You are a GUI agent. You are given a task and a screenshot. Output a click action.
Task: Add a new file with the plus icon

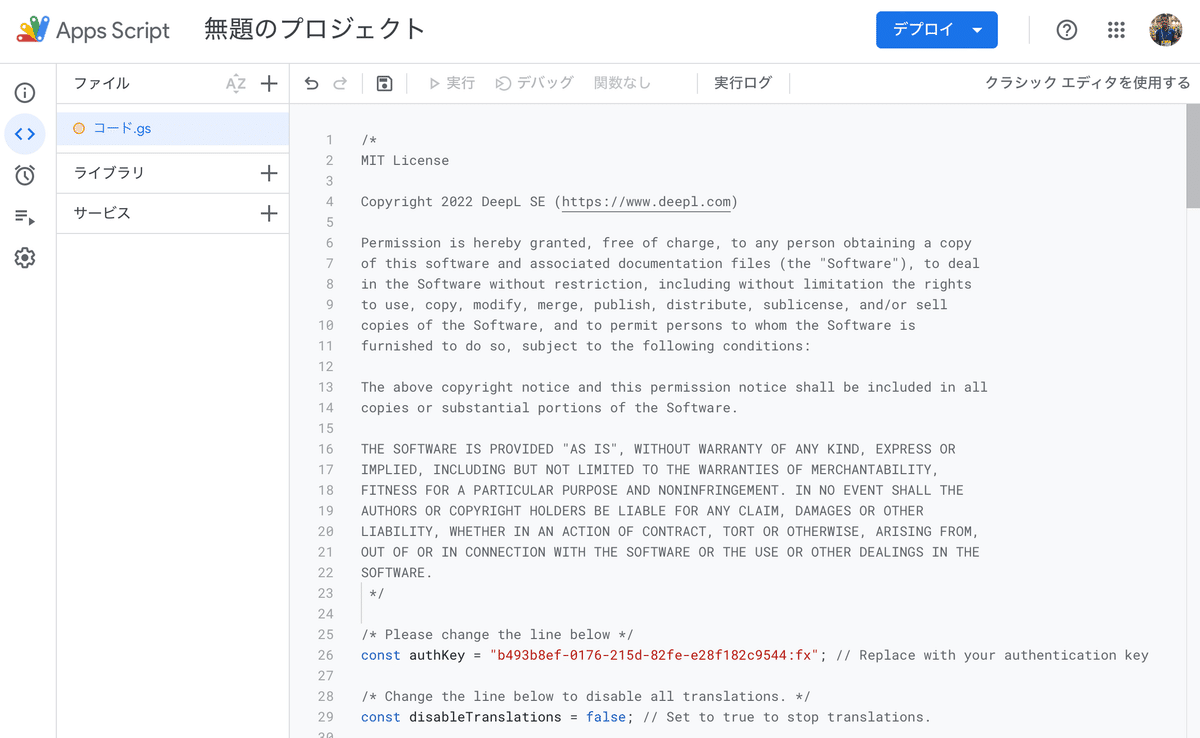tap(268, 84)
